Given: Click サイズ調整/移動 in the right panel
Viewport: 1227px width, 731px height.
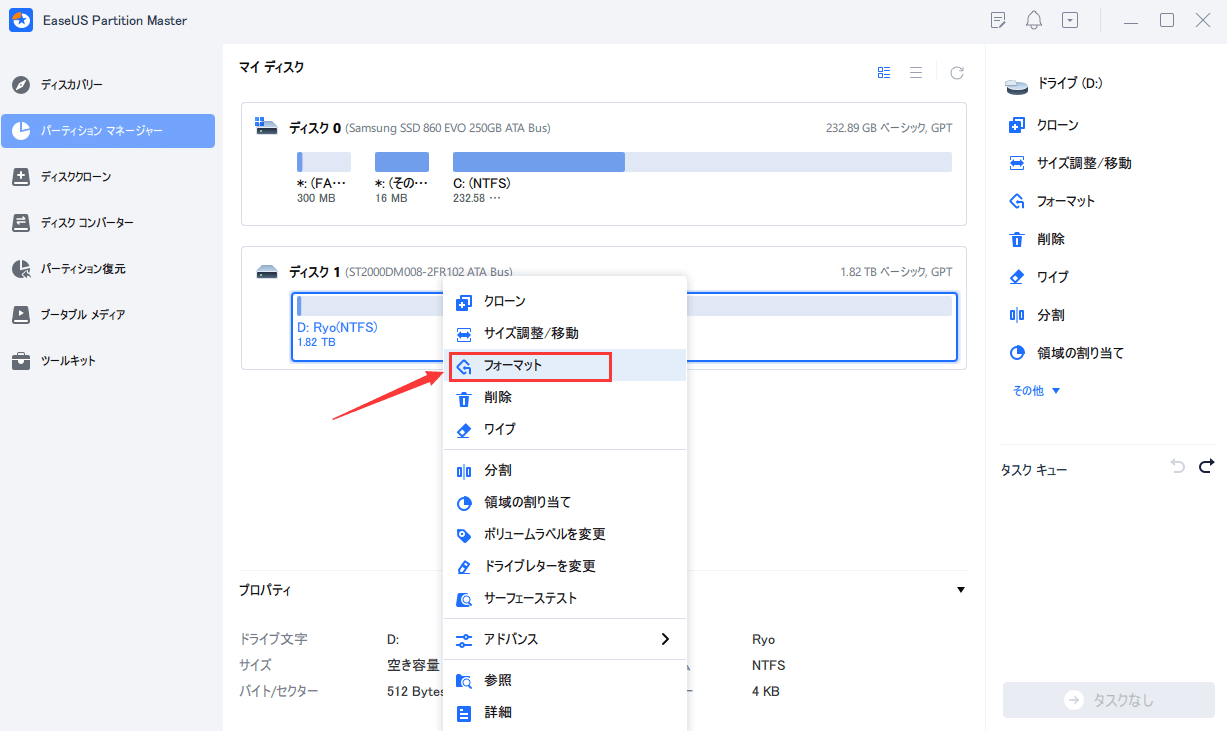Looking at the screenshot, I should (x=1084, y=163).
